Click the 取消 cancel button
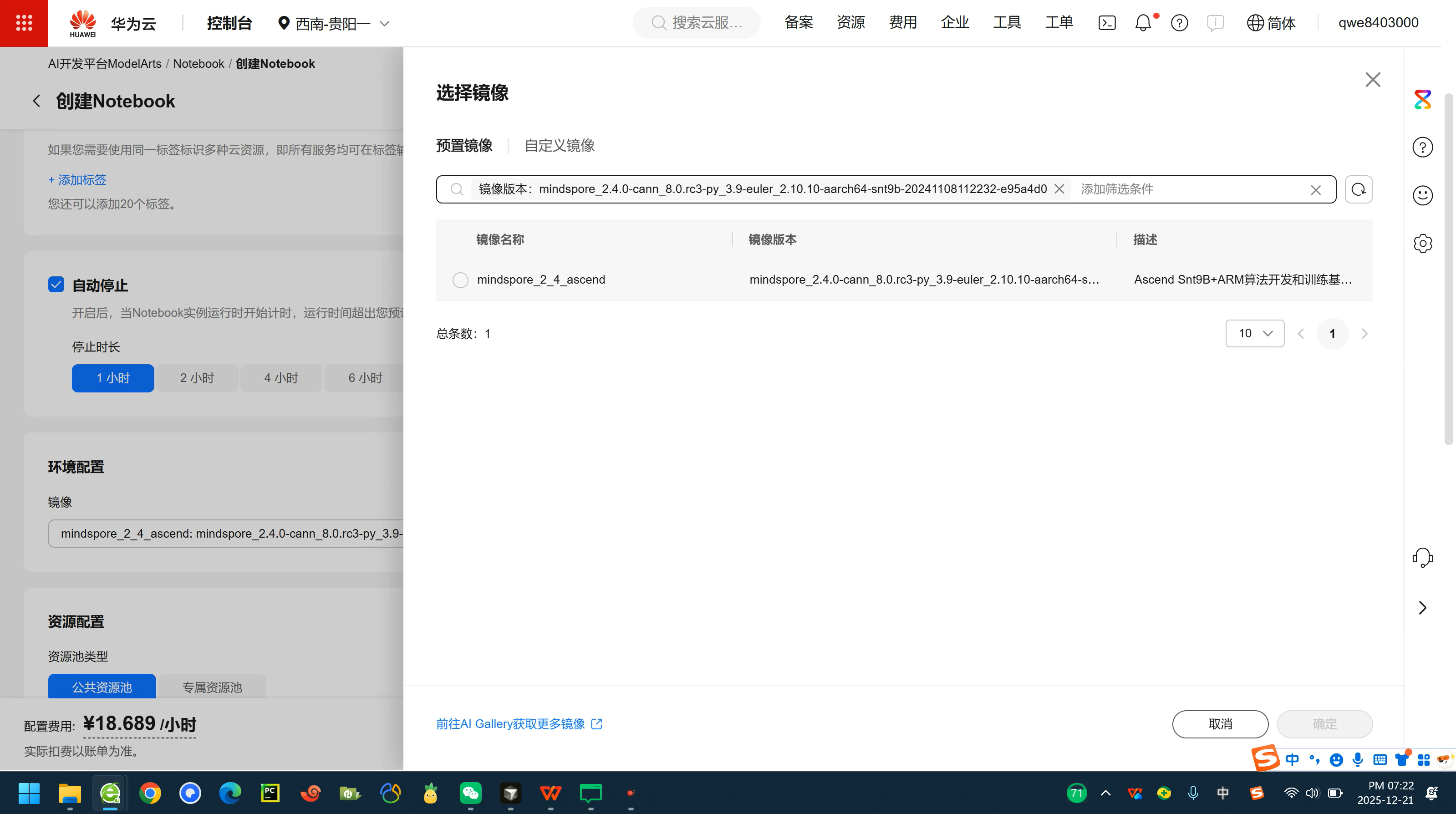 tap(1220, 724)
